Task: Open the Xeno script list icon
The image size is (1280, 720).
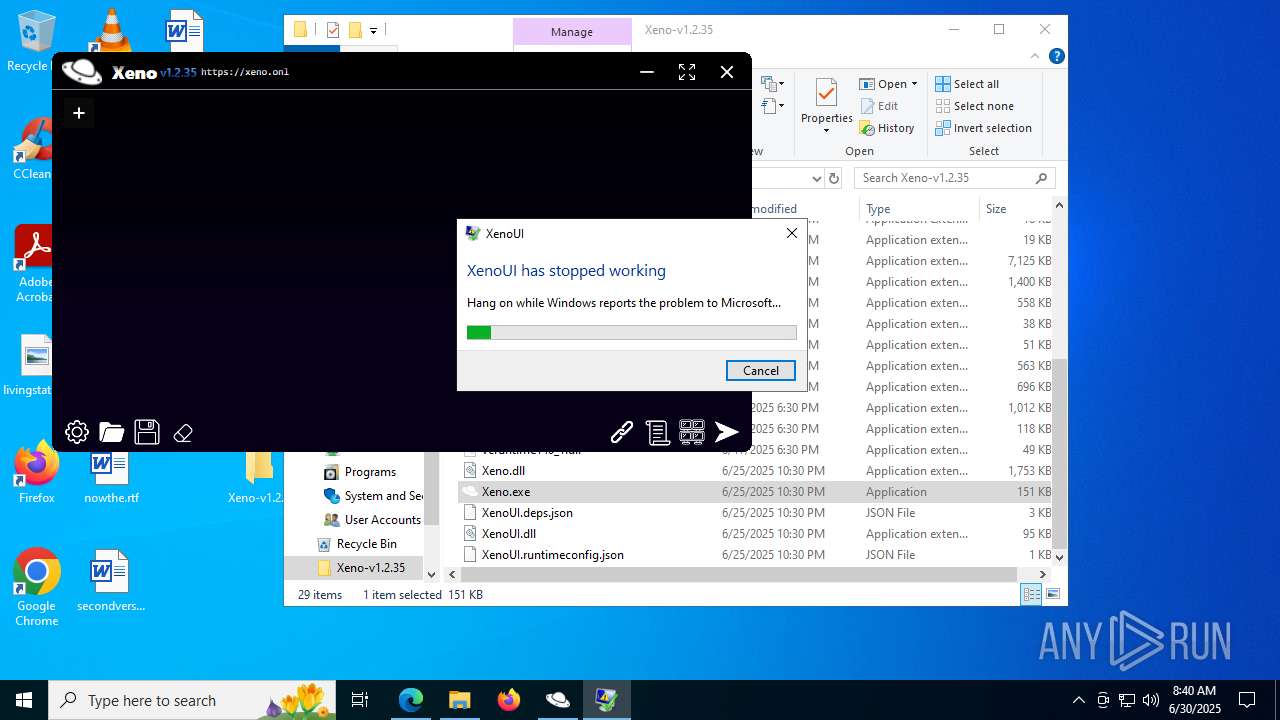Action: coord(657,432)
